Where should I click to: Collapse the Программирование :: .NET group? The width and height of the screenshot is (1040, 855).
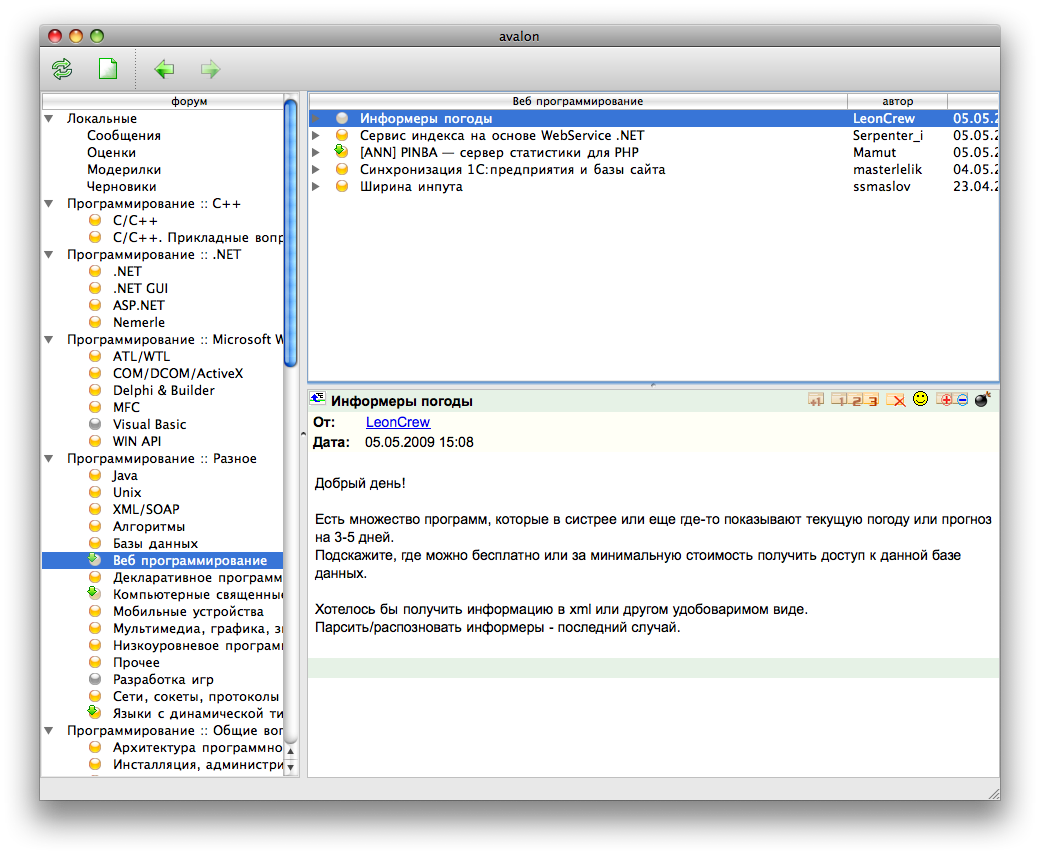click(48, 255)
